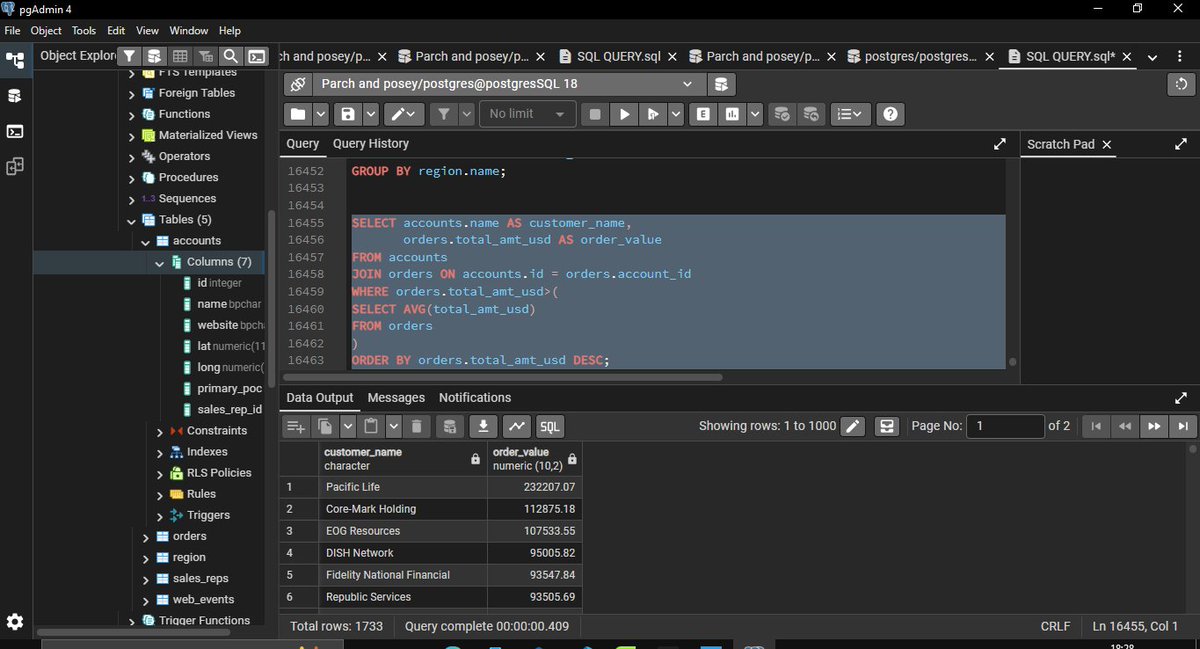This screenshot has height=649, width=1200.
Task: Open Explain options dropdown arrow
Action: coord(755,114)
